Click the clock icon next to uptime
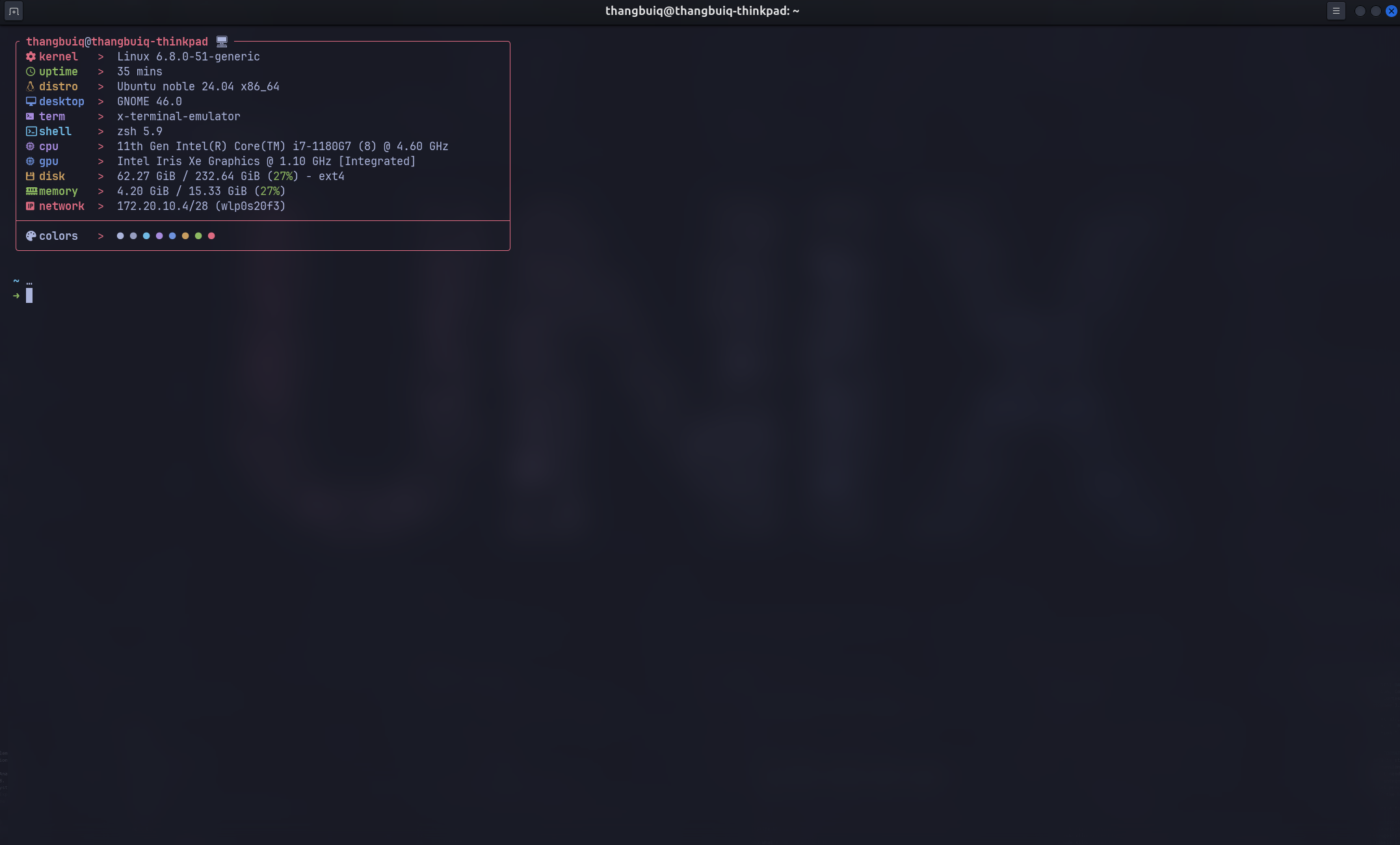This screenshot has height=845, width=1400. pyautogui.click(x=31, y=71)
